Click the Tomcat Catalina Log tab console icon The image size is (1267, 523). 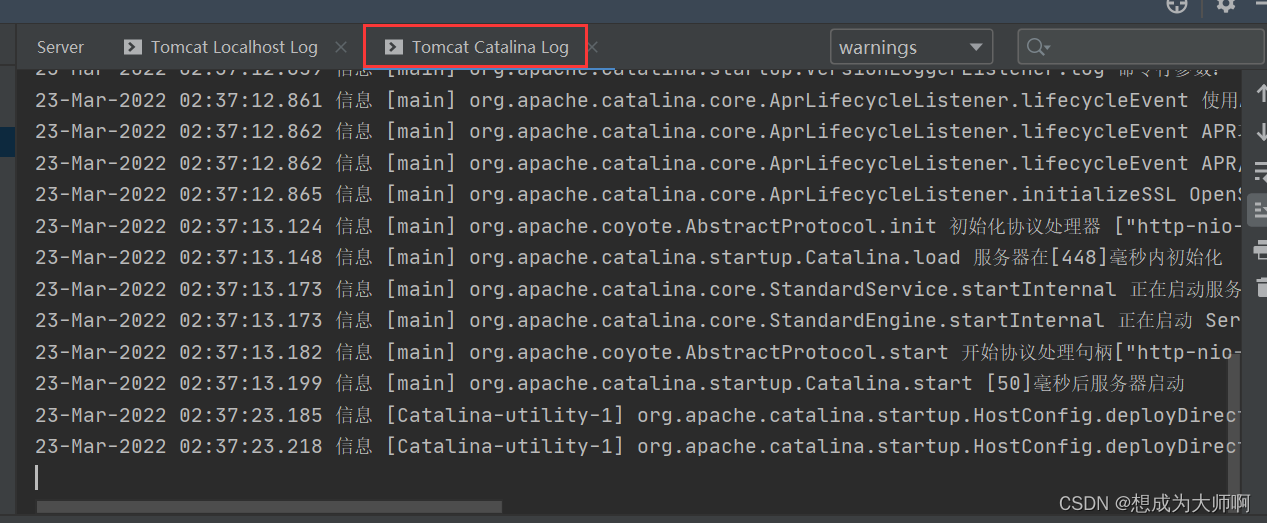pyautogui.click(x=394, y=47)
